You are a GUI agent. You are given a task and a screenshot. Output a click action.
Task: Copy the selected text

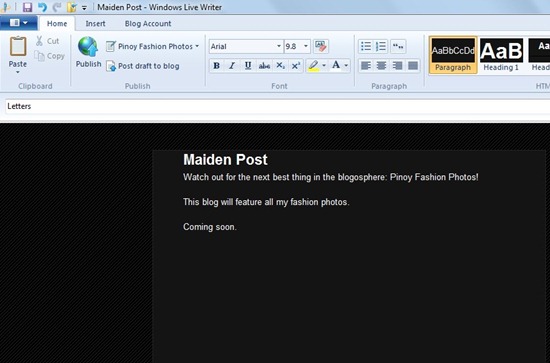tap(50, 56)
